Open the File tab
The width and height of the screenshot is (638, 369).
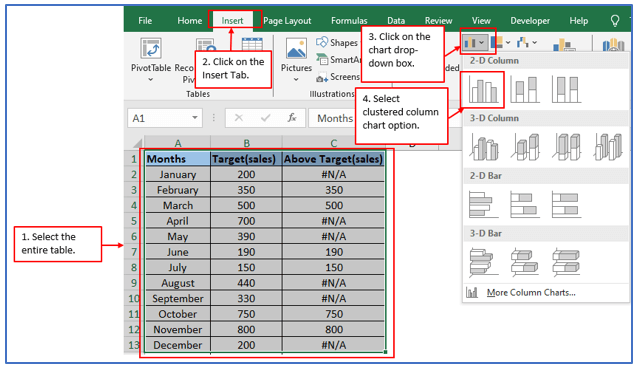point(145,20)
